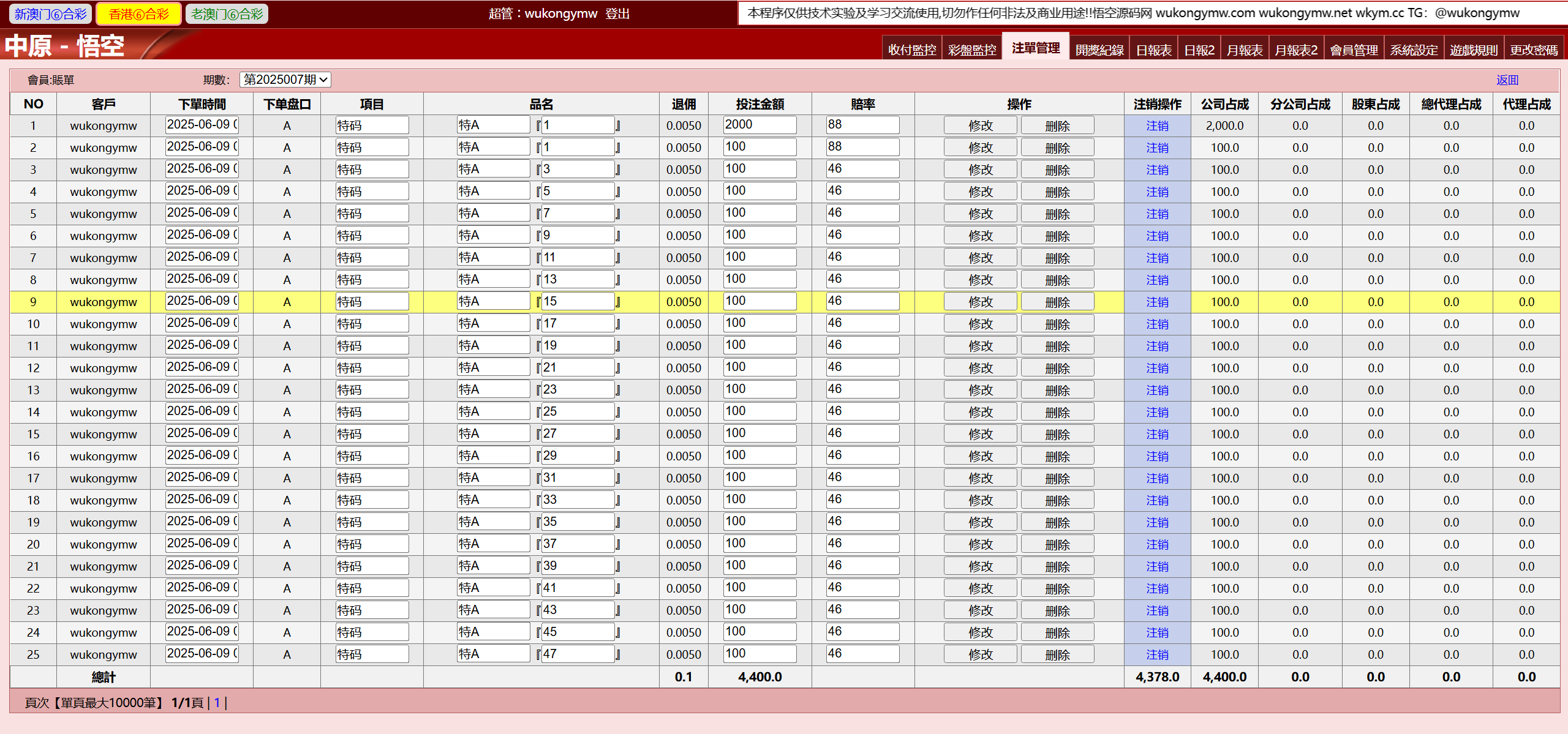
Task: Click 修改 button in row 12
Action: pyautogui.click(x=980, y=368)
